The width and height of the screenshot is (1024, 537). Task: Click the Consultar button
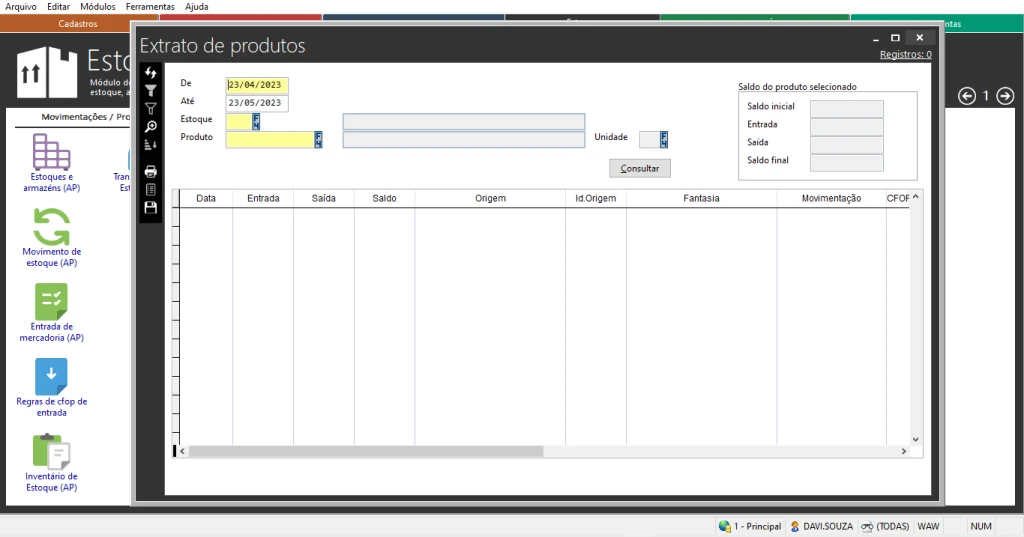click(640, 168)
